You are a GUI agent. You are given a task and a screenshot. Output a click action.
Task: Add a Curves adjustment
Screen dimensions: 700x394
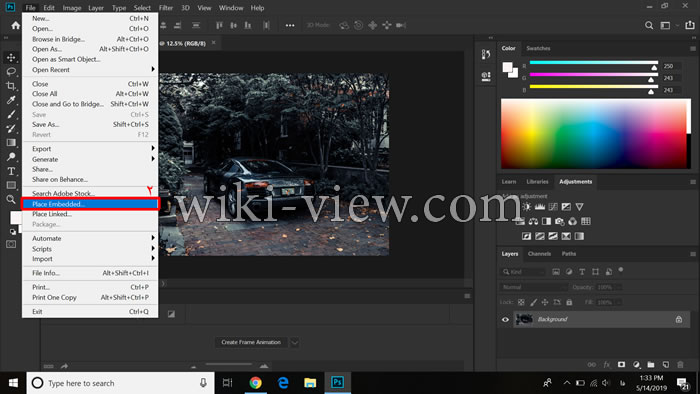(x=553, y=207)
